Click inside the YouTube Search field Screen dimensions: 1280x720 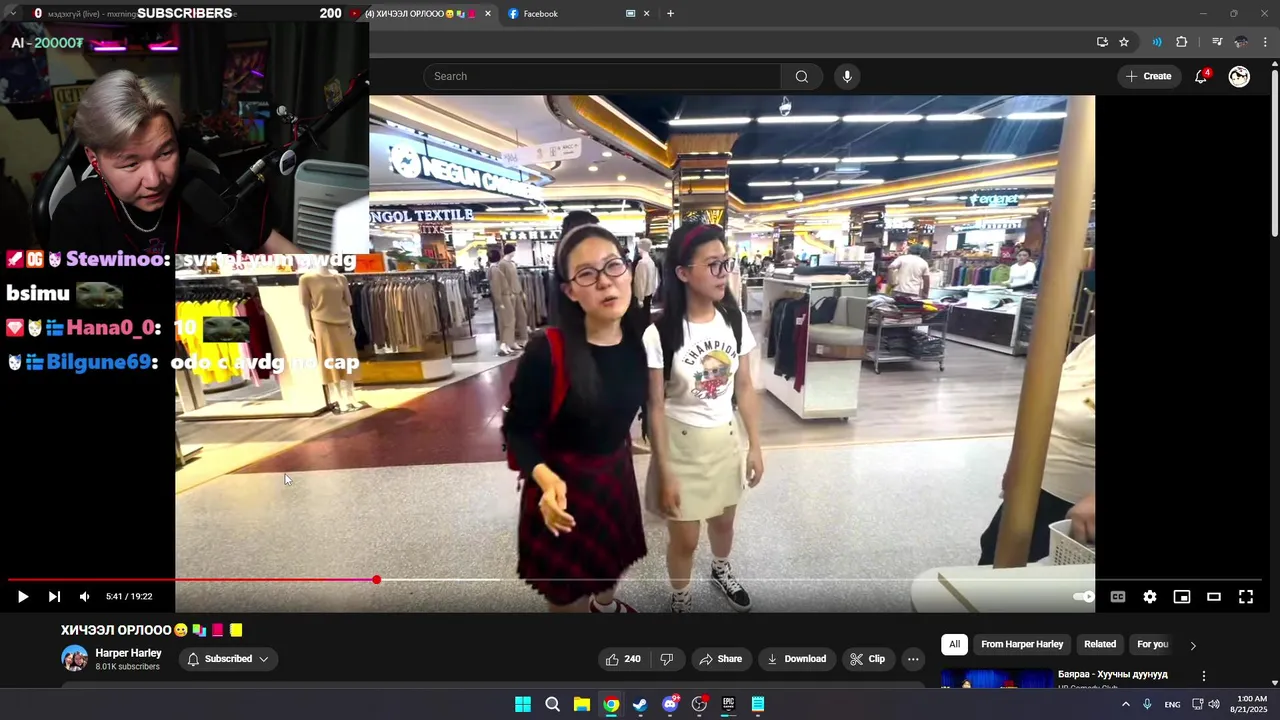(602, 76)
